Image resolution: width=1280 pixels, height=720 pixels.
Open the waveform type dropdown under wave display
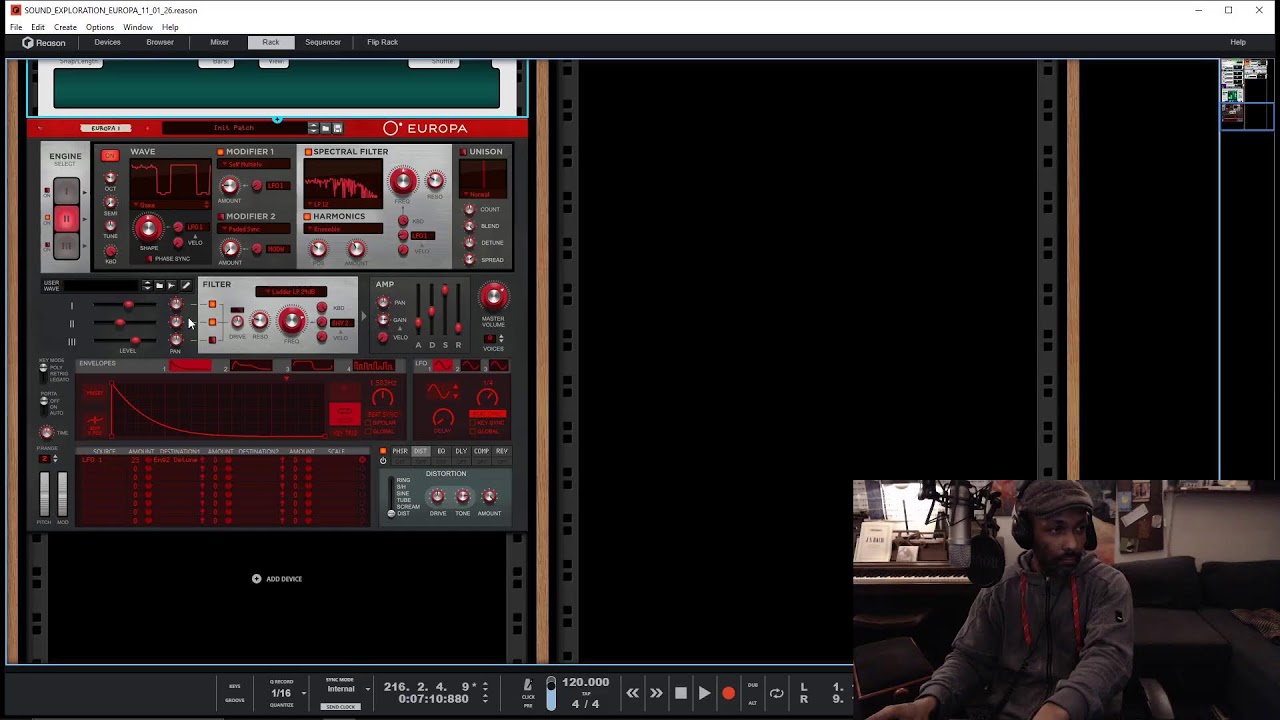[171, 205]
